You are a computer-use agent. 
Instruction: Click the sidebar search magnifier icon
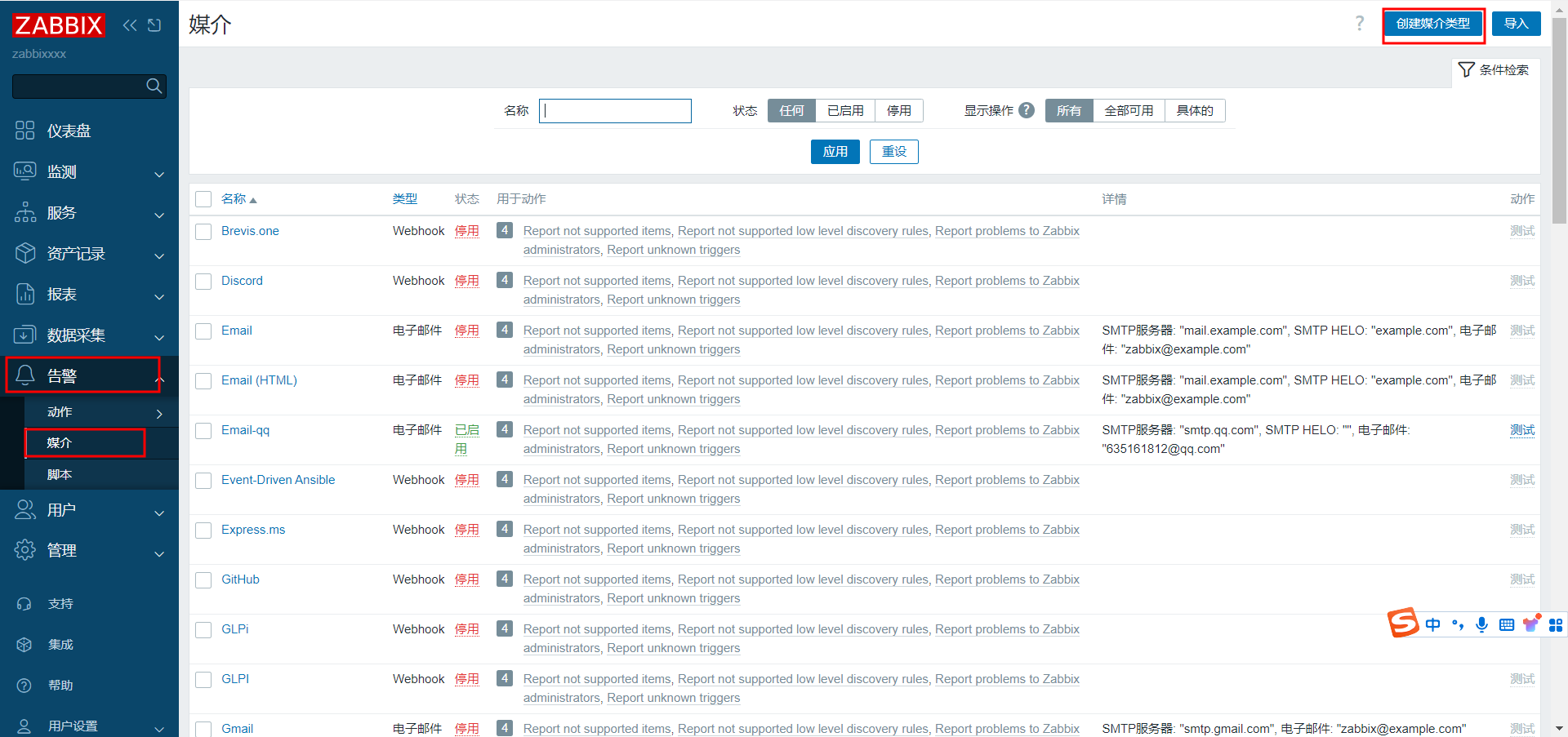(154, 86)
